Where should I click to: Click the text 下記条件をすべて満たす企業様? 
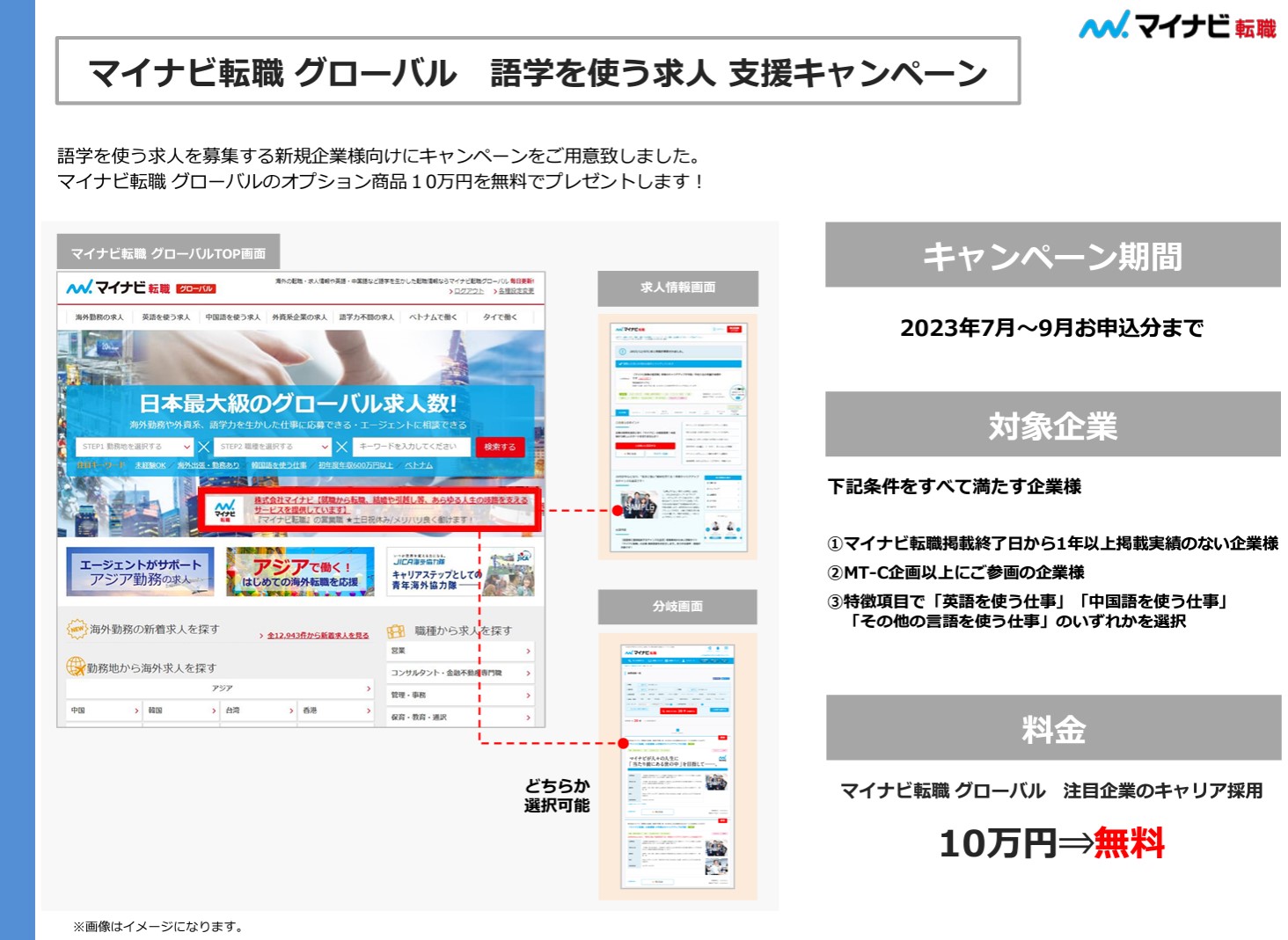[955, 486]
